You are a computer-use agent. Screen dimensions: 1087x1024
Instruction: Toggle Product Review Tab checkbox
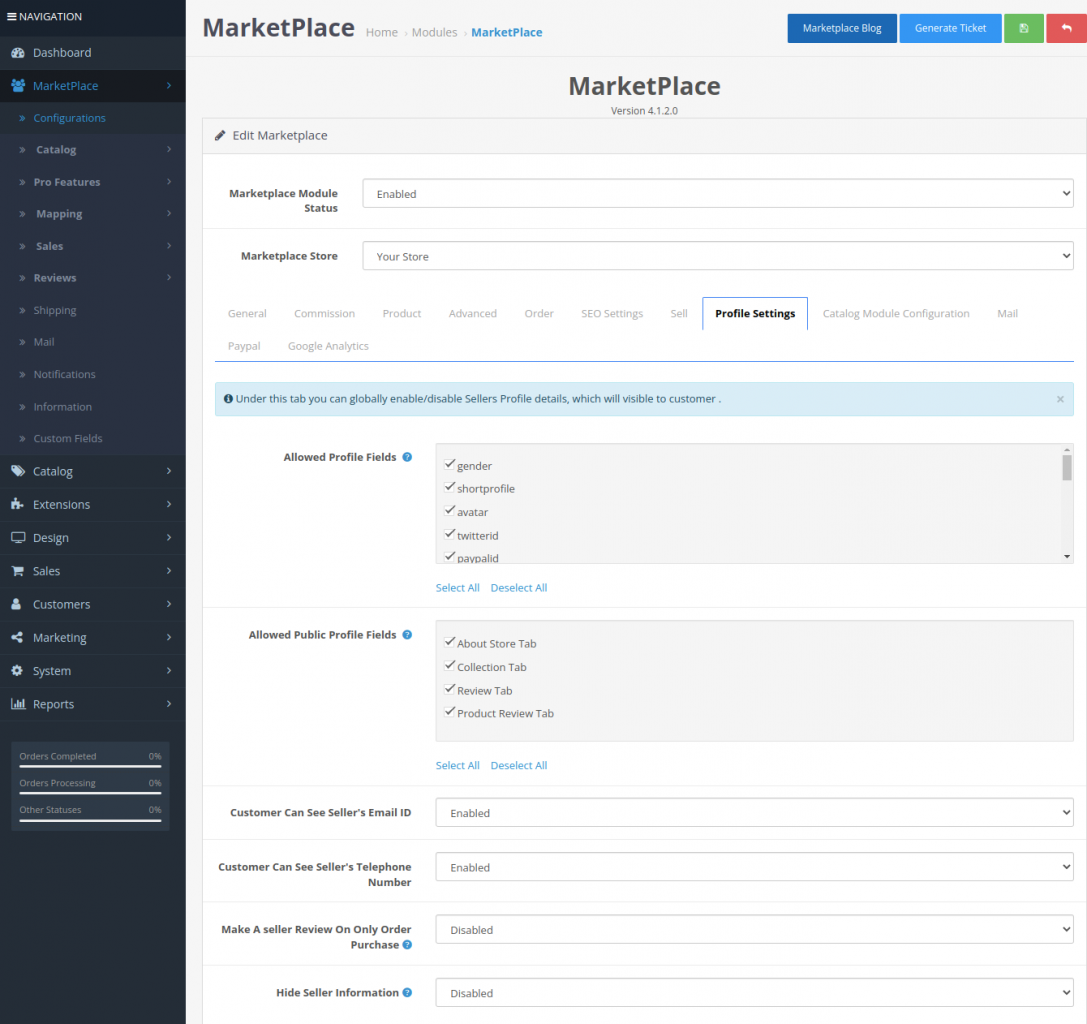pos(449,711)
